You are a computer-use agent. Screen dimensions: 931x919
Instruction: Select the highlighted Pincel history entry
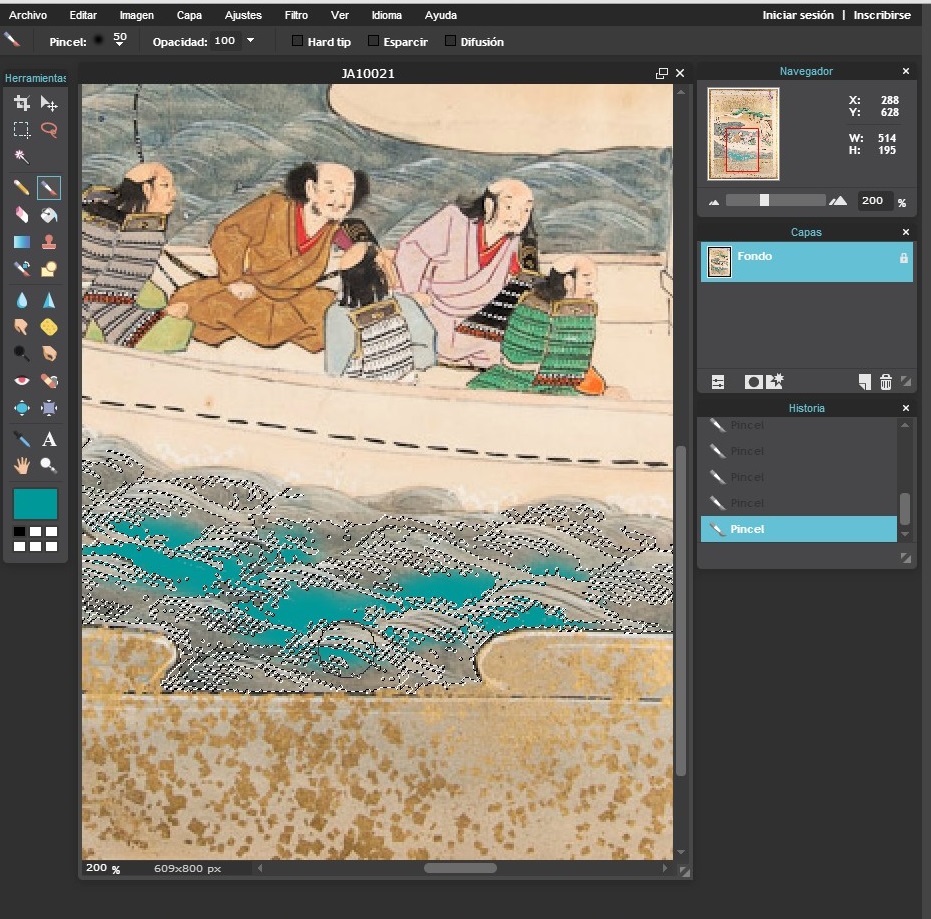[799, 529]
